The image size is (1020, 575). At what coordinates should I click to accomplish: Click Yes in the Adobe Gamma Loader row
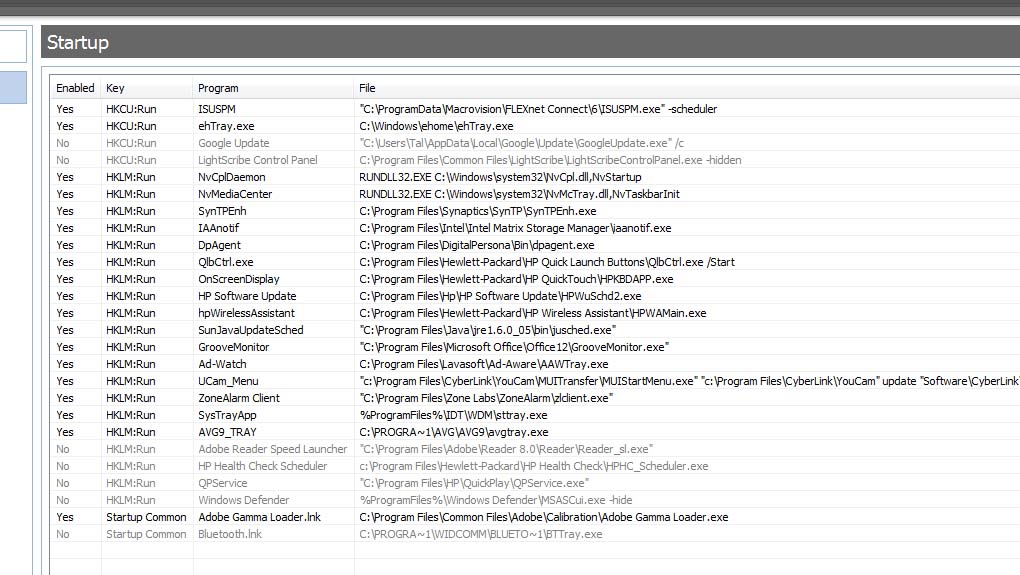coord(65,517)
